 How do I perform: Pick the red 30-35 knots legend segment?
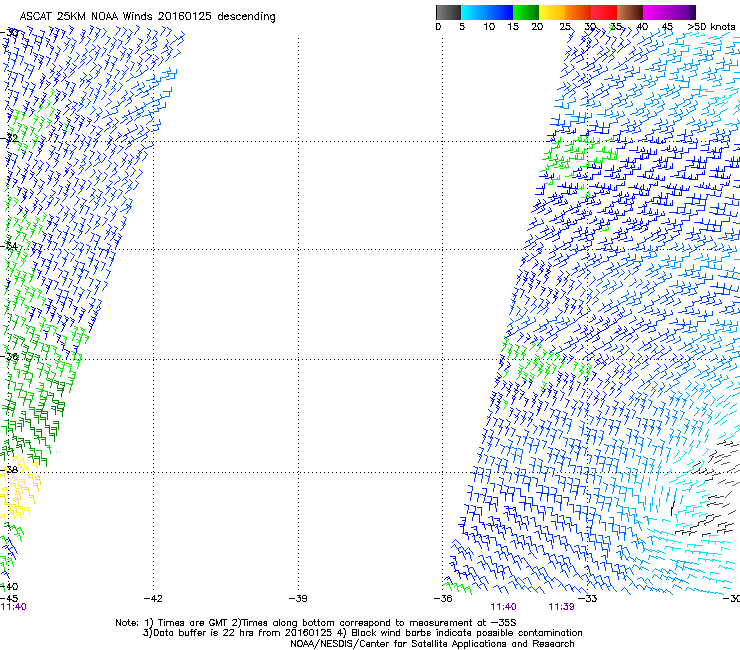tap(604, 12)
